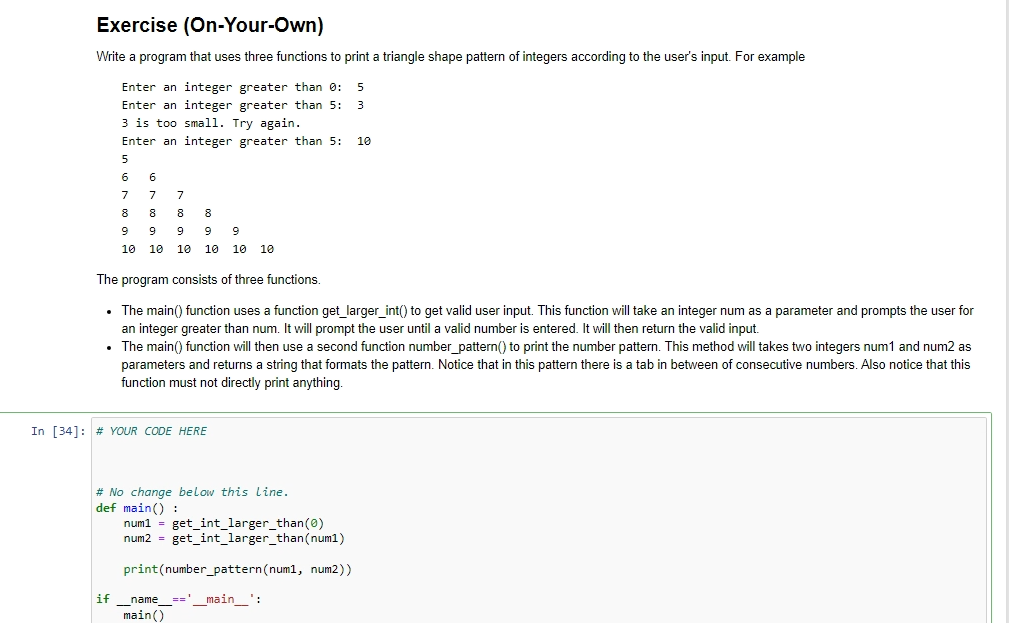
Task: Click the bullet describing number_pattern()
Action: (x=546, y=365)
